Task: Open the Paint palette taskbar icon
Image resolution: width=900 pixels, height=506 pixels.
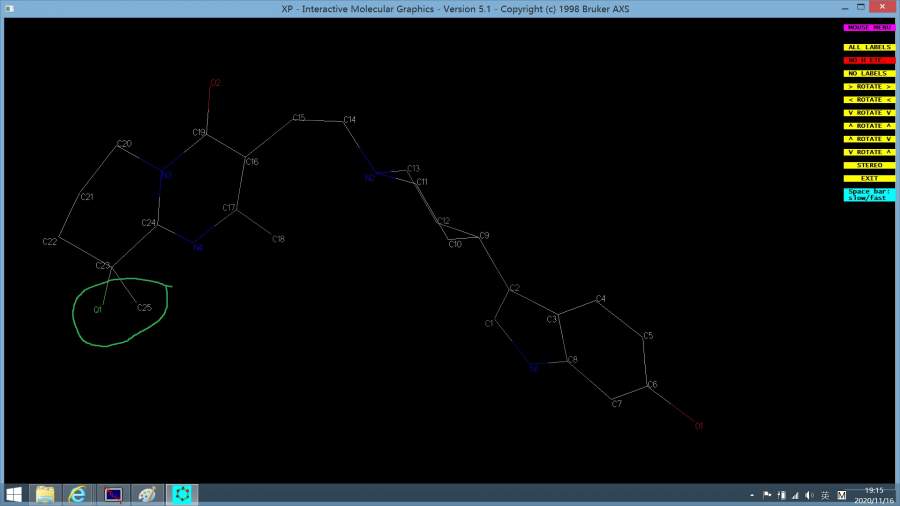Action: pos(146,494)
